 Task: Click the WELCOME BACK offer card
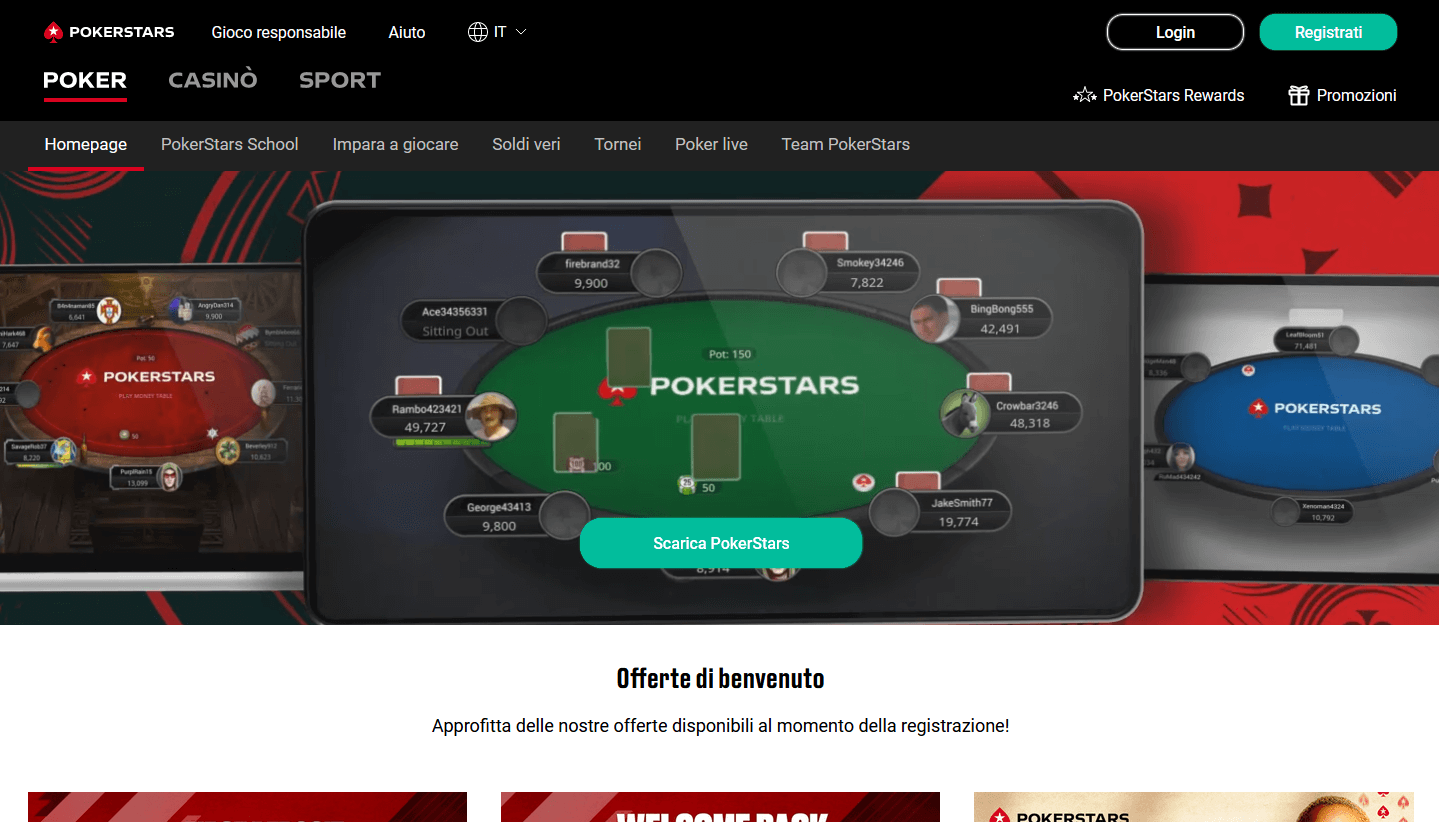click(720, 807)
